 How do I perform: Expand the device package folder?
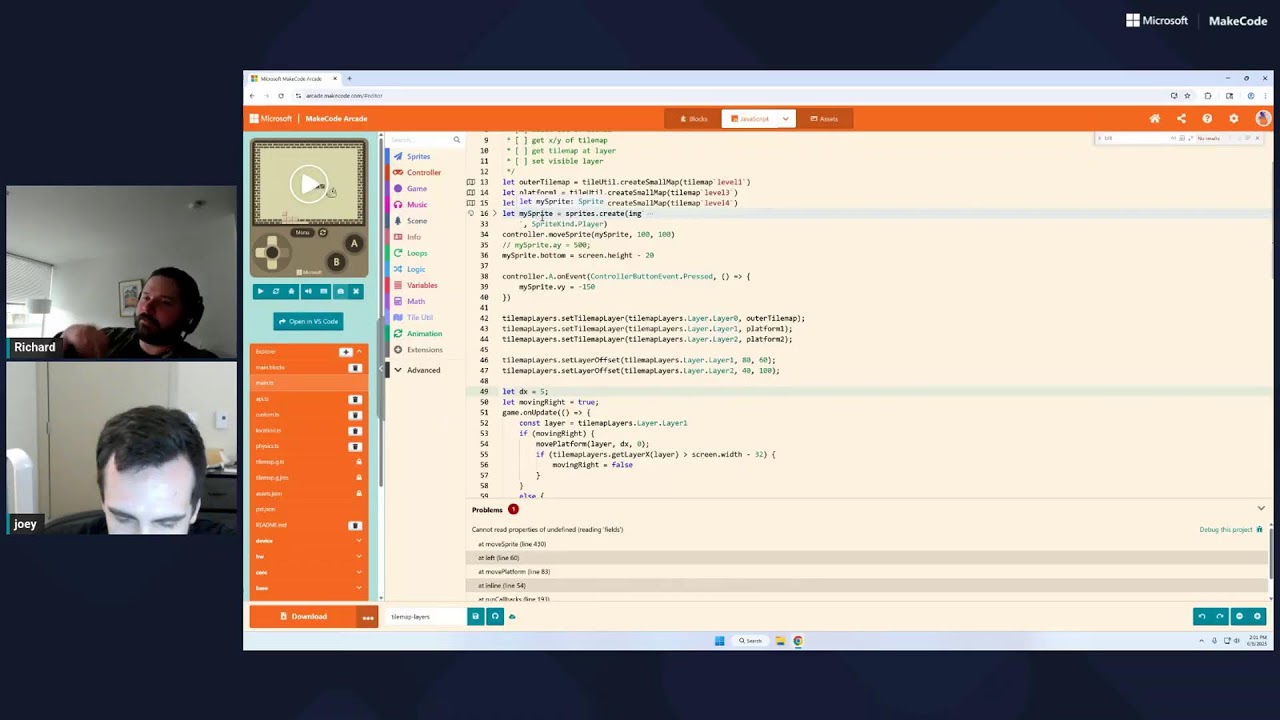click(308, 541)
